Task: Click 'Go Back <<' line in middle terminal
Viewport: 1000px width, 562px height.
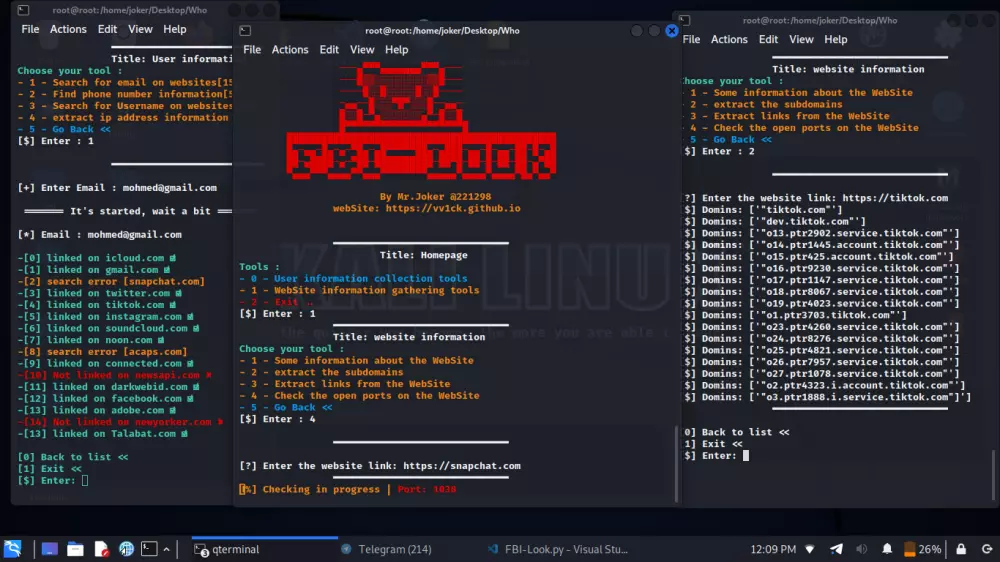Action: pos(286,407)
